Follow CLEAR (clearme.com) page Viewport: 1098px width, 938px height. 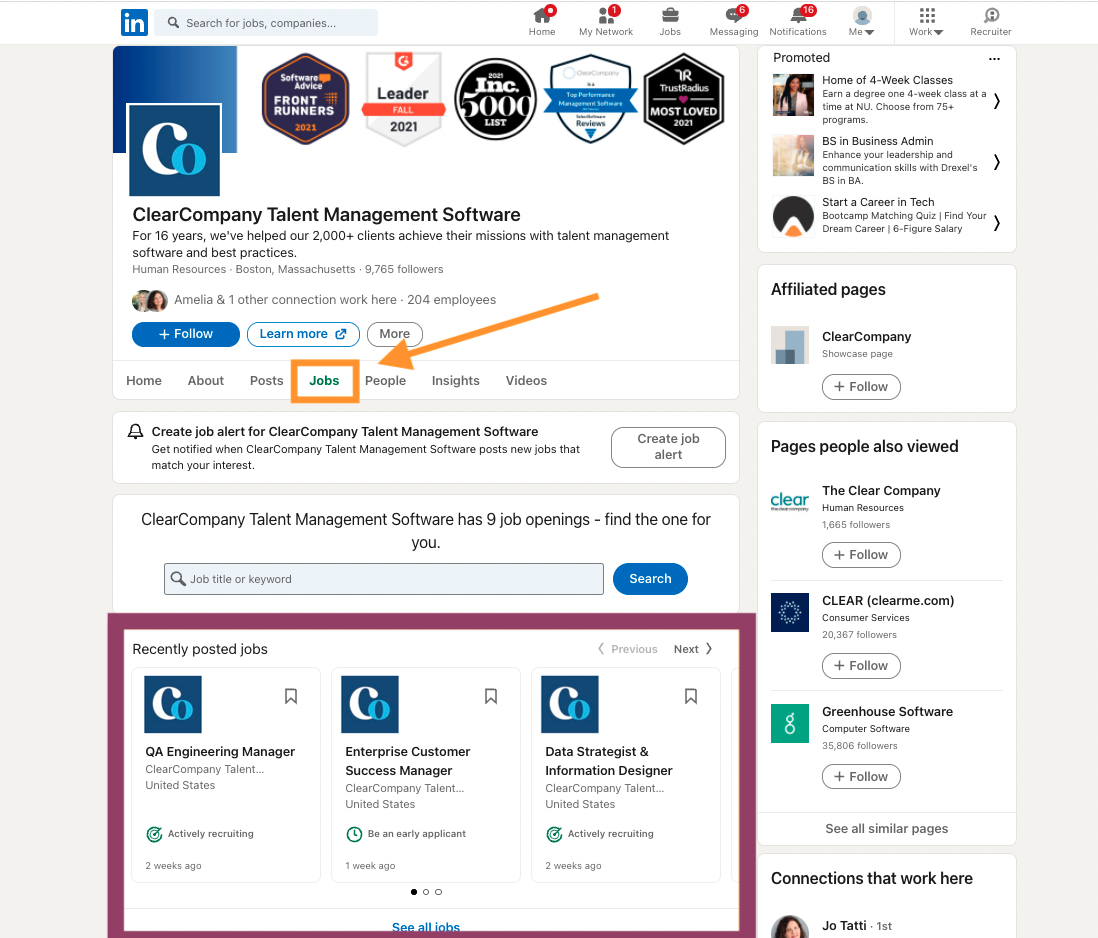pos(861,666)
